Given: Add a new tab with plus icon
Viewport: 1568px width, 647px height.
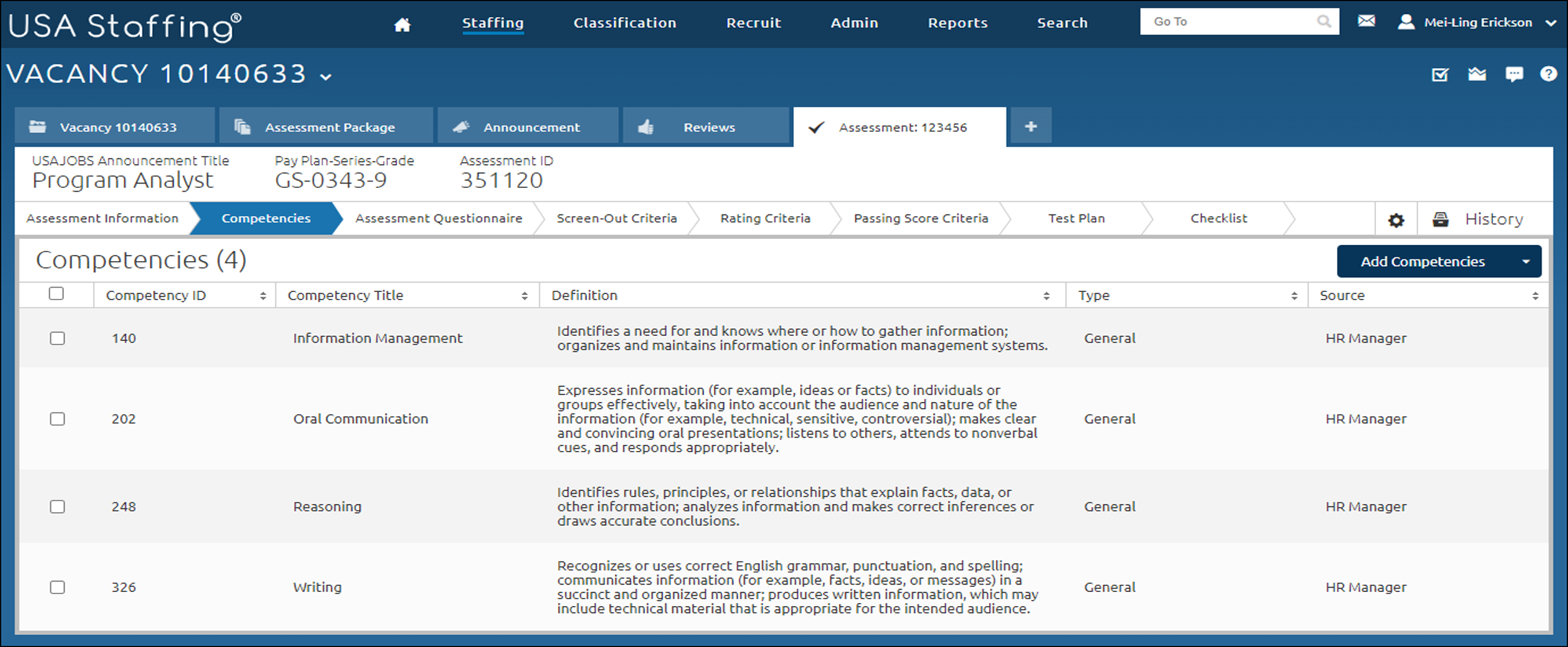Looking at the screenshot, I should click(1031, 126).
